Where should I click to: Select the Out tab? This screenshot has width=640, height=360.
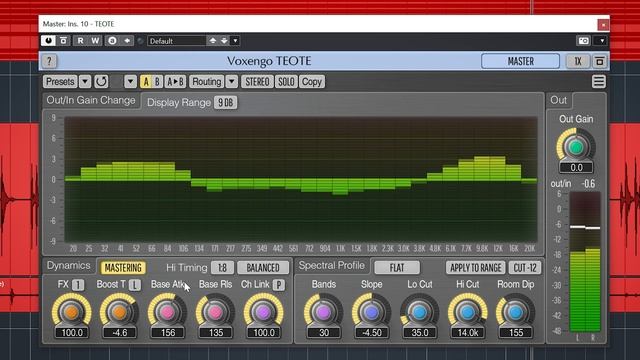click(x=558, y=100)
